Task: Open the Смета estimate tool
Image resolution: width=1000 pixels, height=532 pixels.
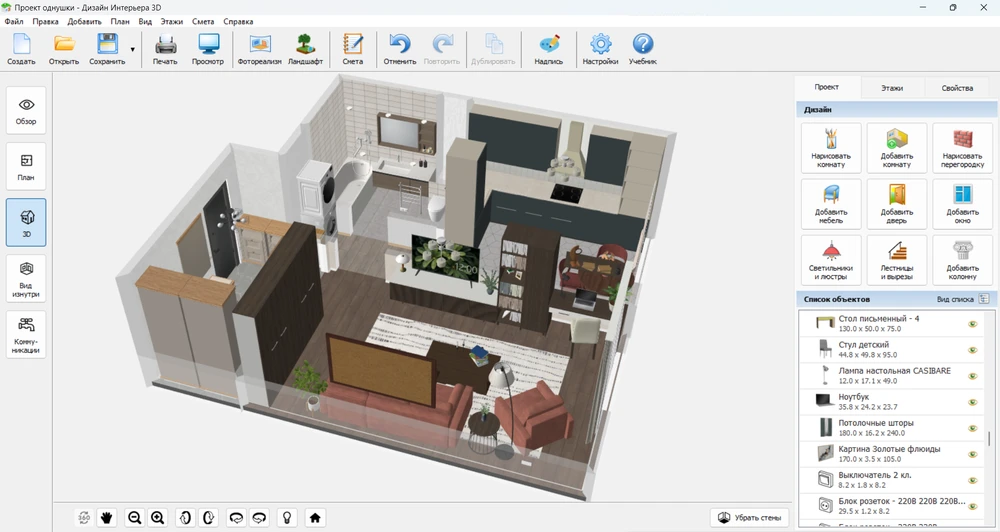Action: coord(352,49)
